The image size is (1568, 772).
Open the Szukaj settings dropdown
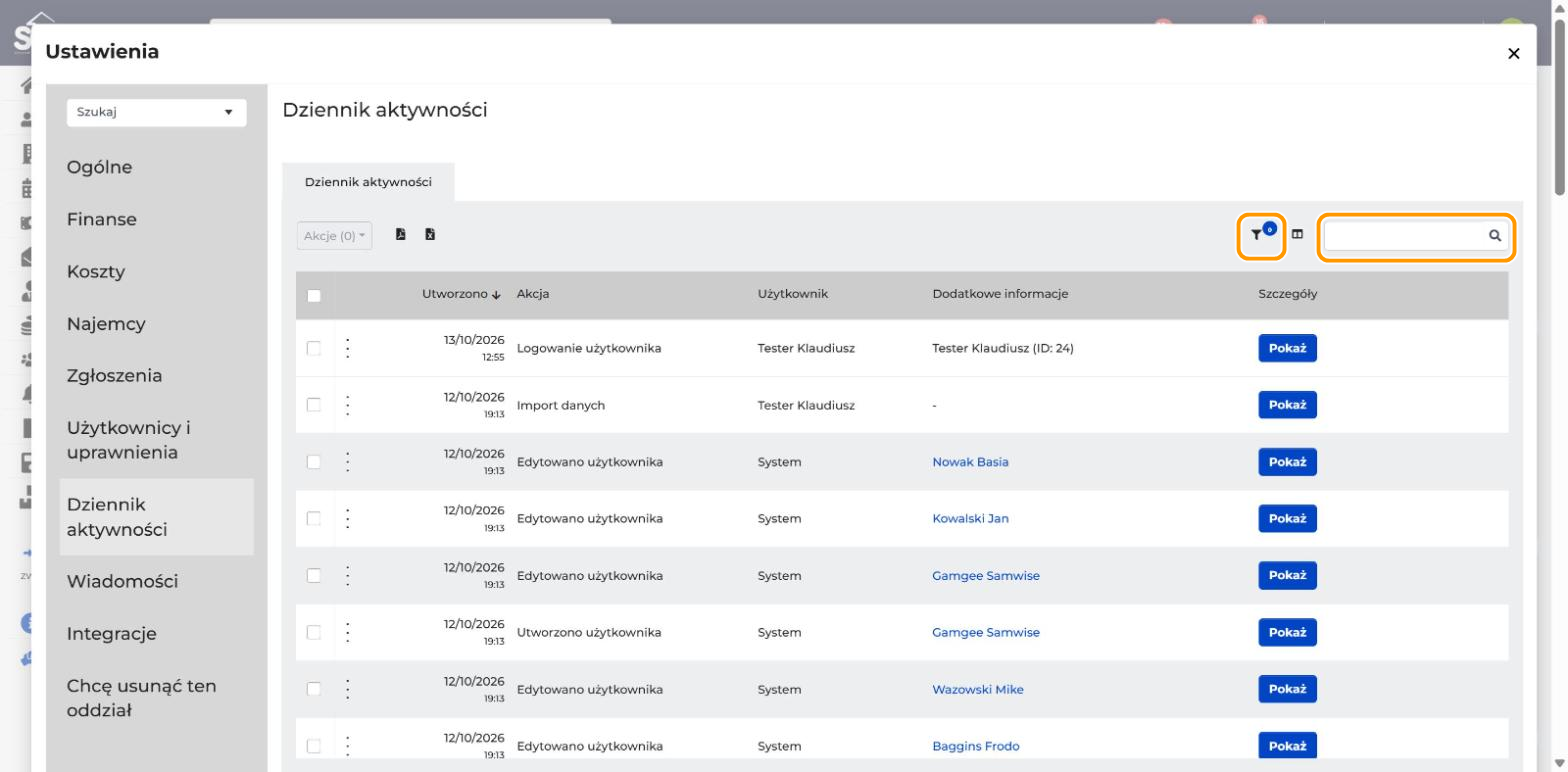[x=155, y=113]
